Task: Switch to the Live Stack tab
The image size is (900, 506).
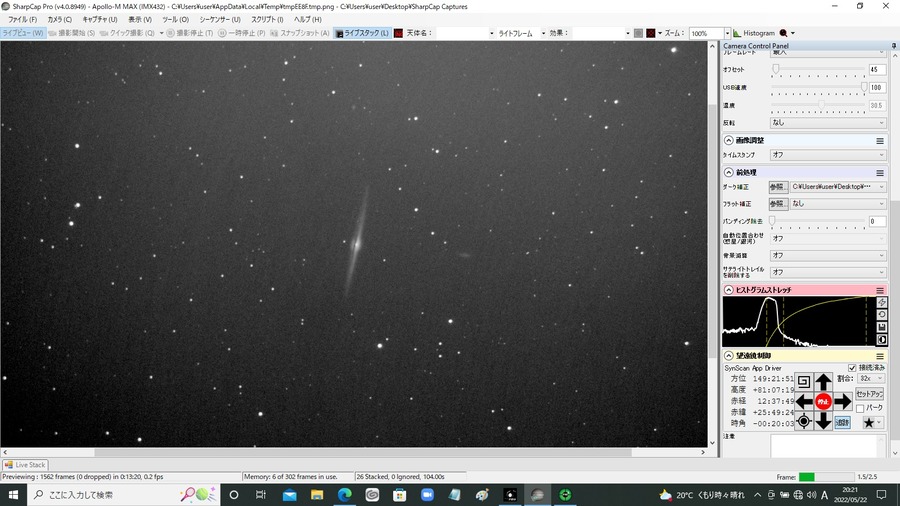Action: [x=25, y=465]
